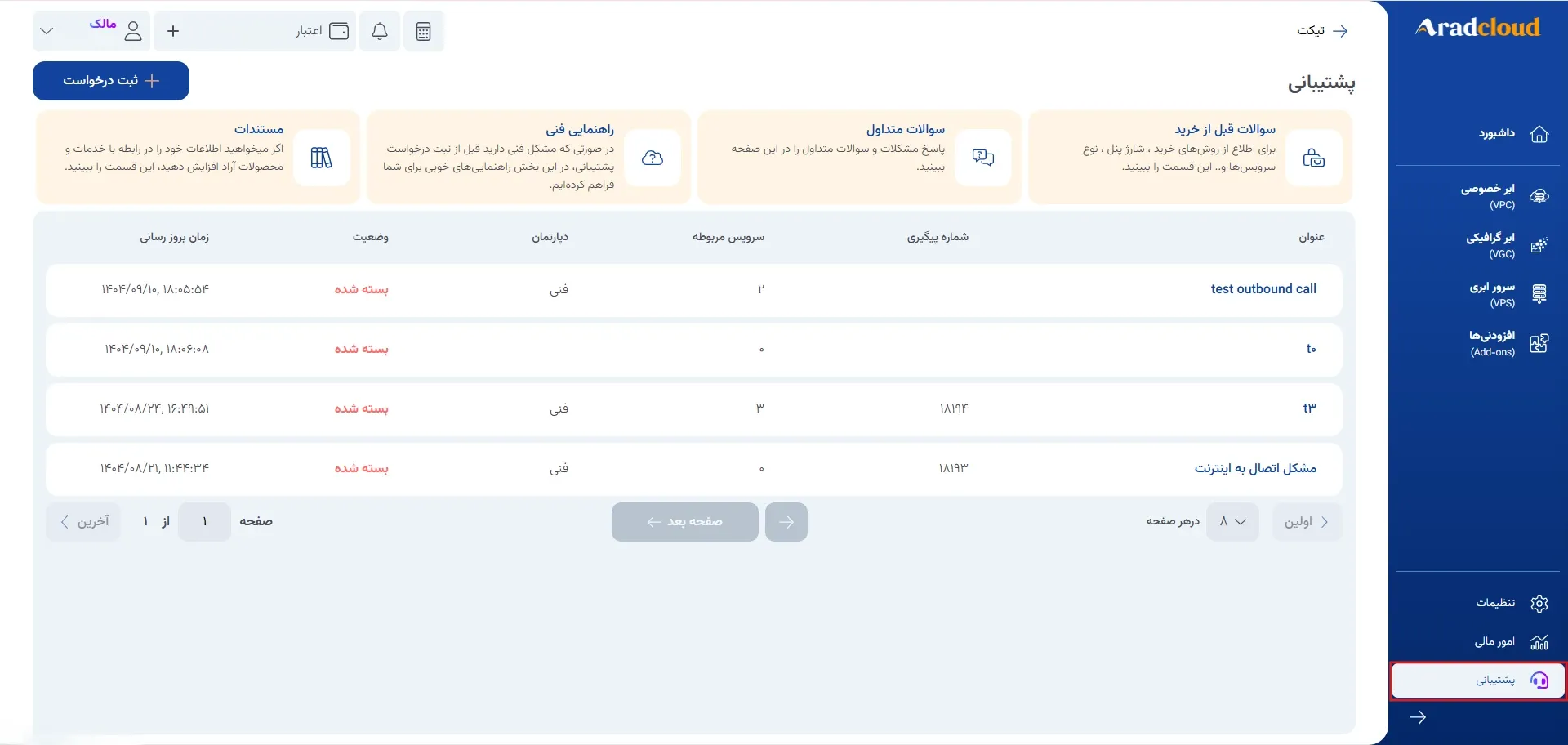Click the عنوان column header

[x=1312, y=237]
